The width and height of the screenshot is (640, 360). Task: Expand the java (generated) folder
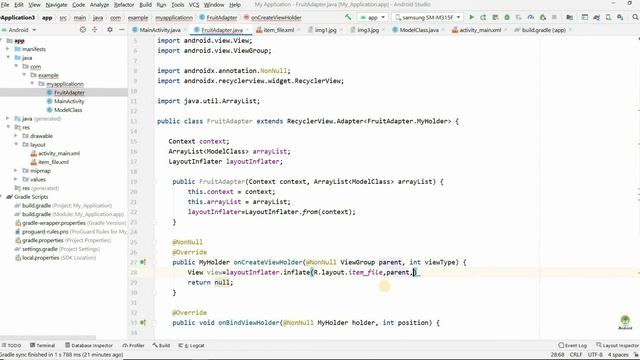coord(8,118)
